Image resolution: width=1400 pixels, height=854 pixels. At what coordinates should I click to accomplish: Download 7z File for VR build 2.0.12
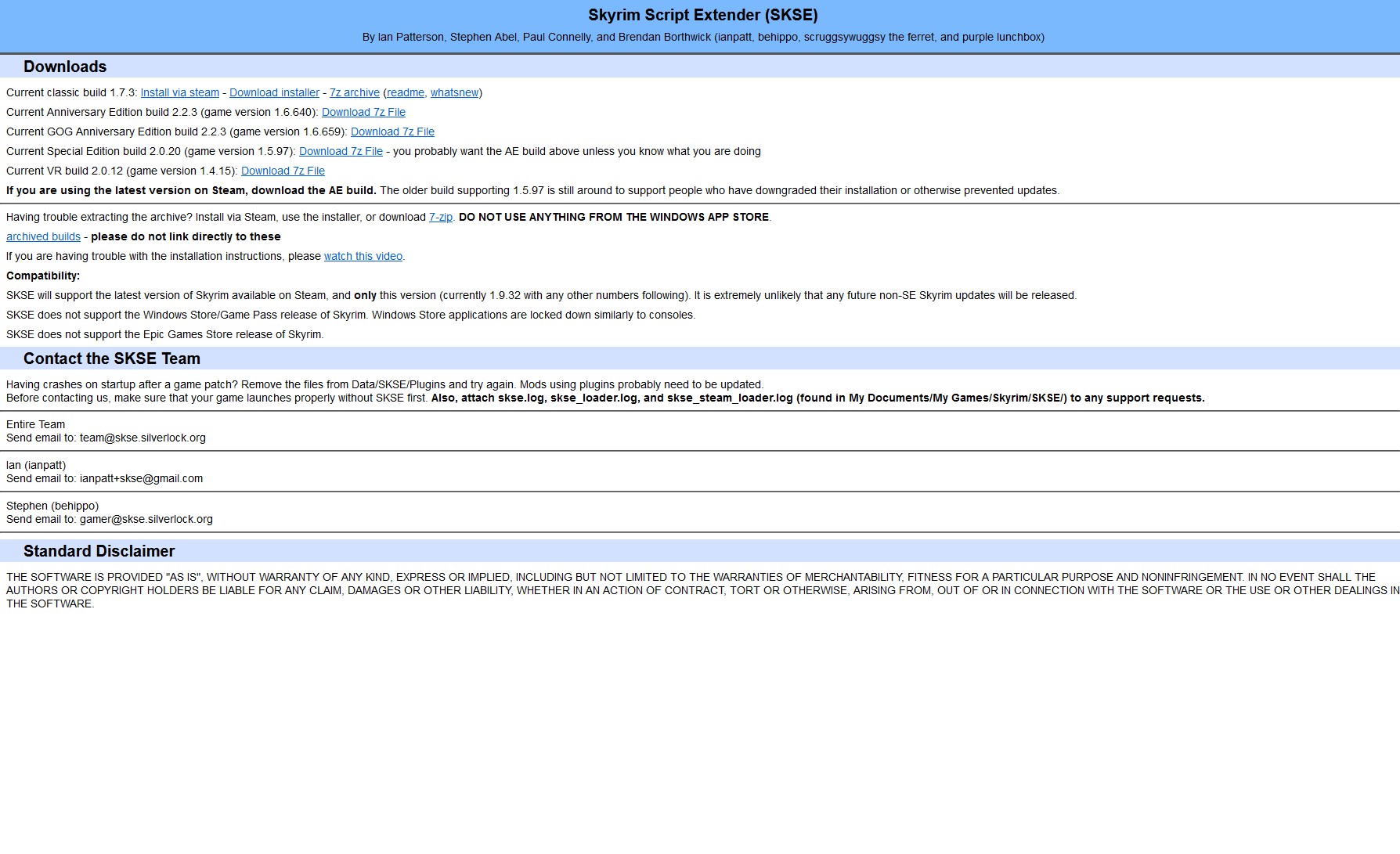(x=283, y=171)
